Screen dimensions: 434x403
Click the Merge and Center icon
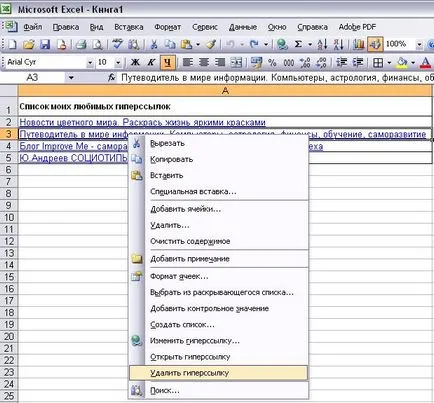[236, 62]
